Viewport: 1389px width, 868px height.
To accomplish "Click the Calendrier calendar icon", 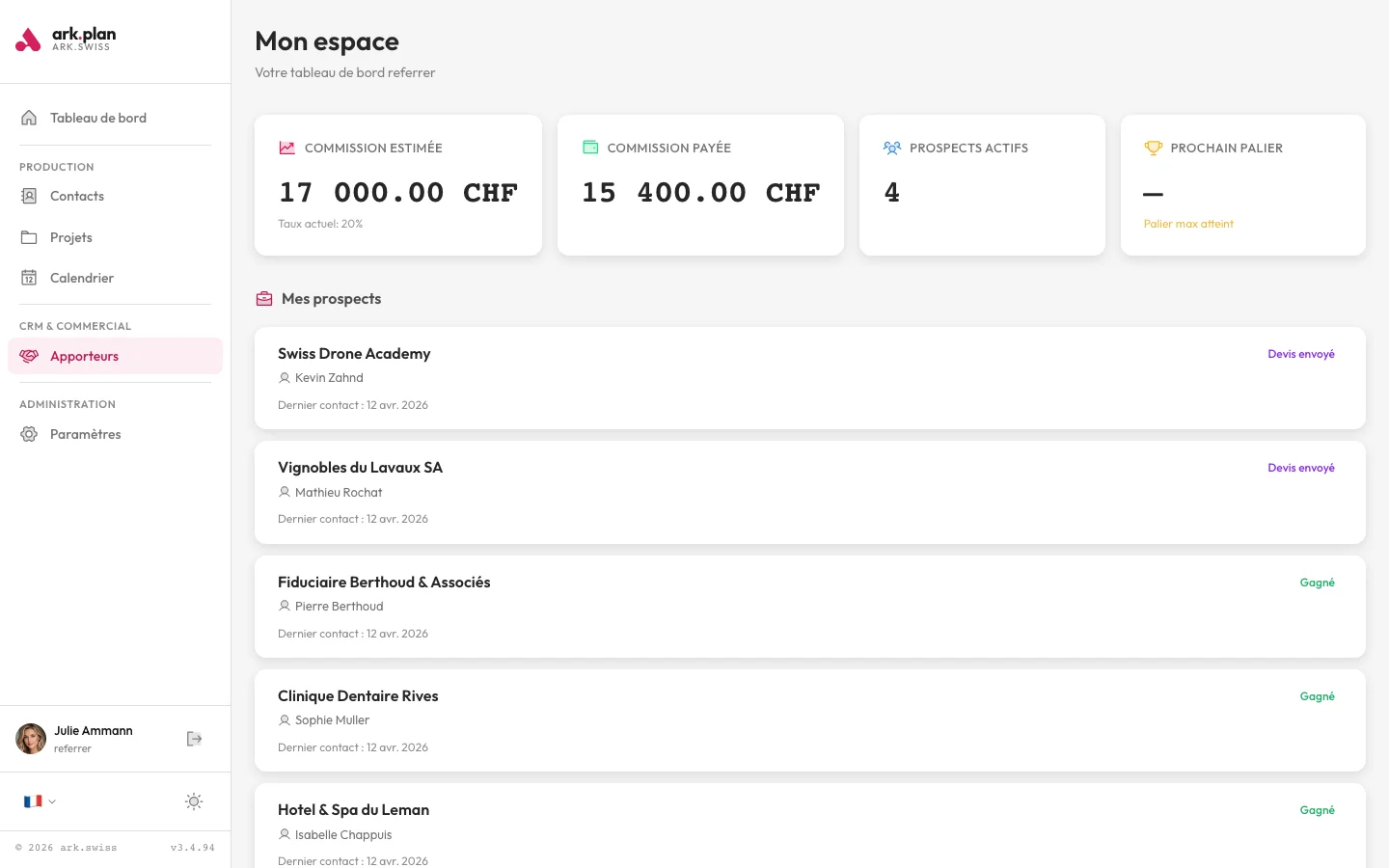I will pos(29,278).
